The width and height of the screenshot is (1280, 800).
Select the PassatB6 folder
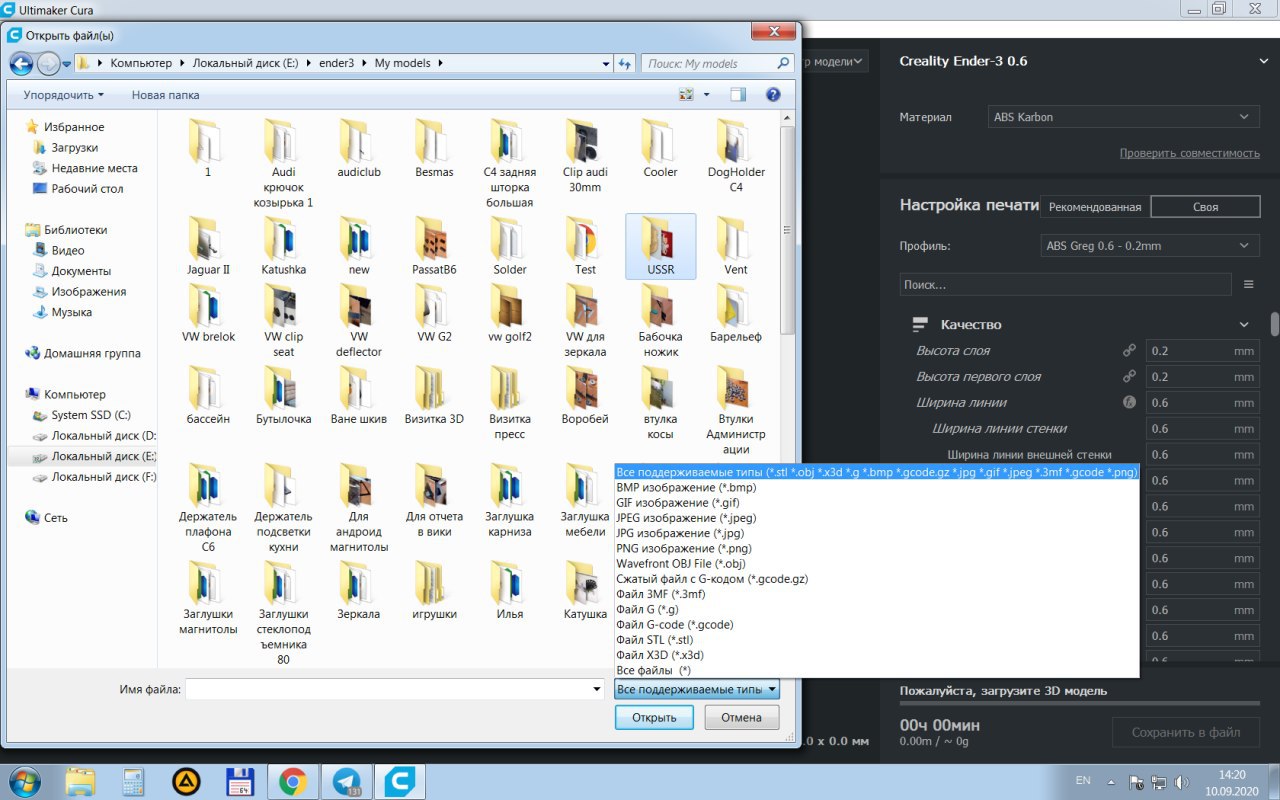coord(434,246)
